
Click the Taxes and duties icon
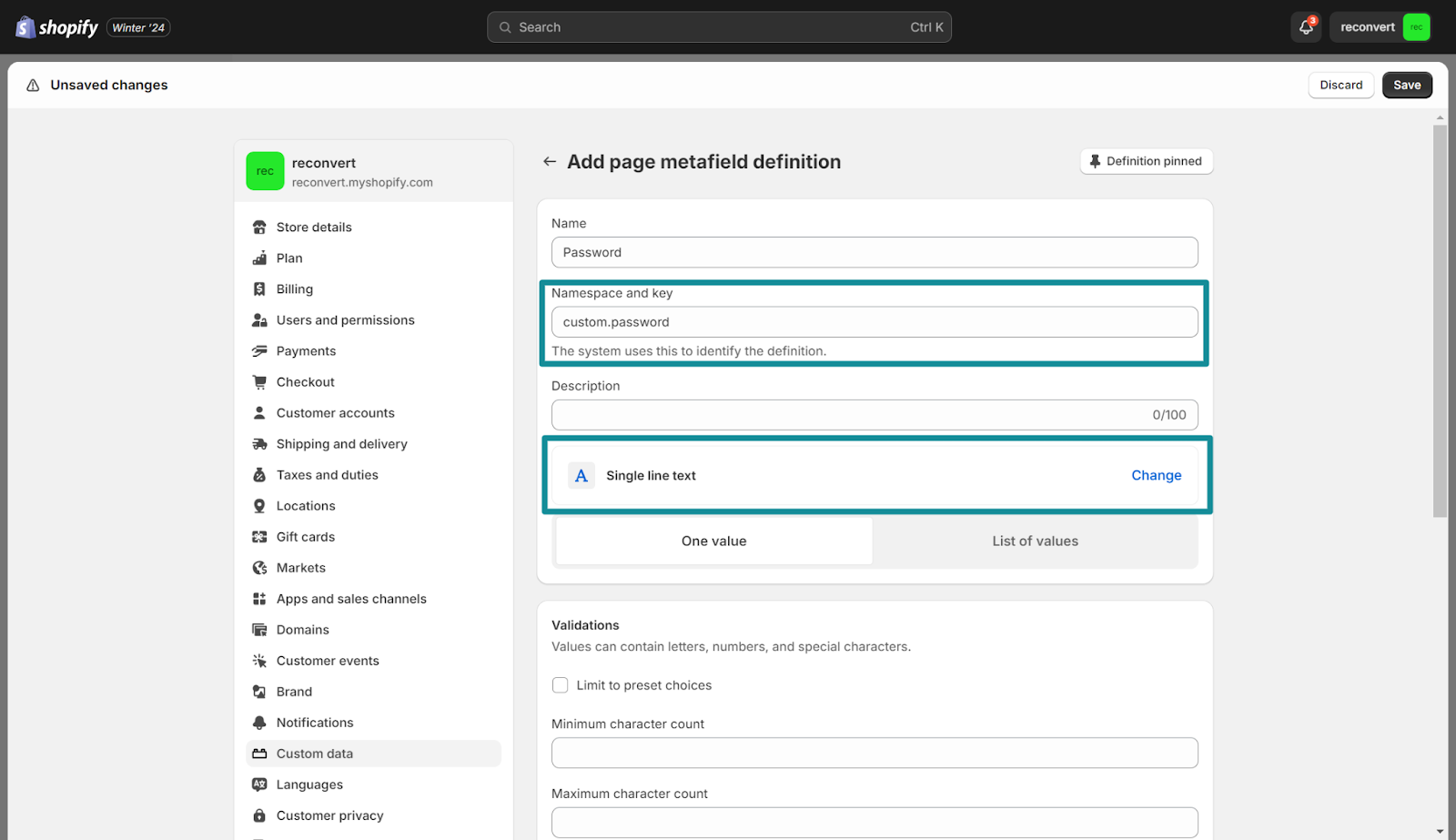click(259, 475)
